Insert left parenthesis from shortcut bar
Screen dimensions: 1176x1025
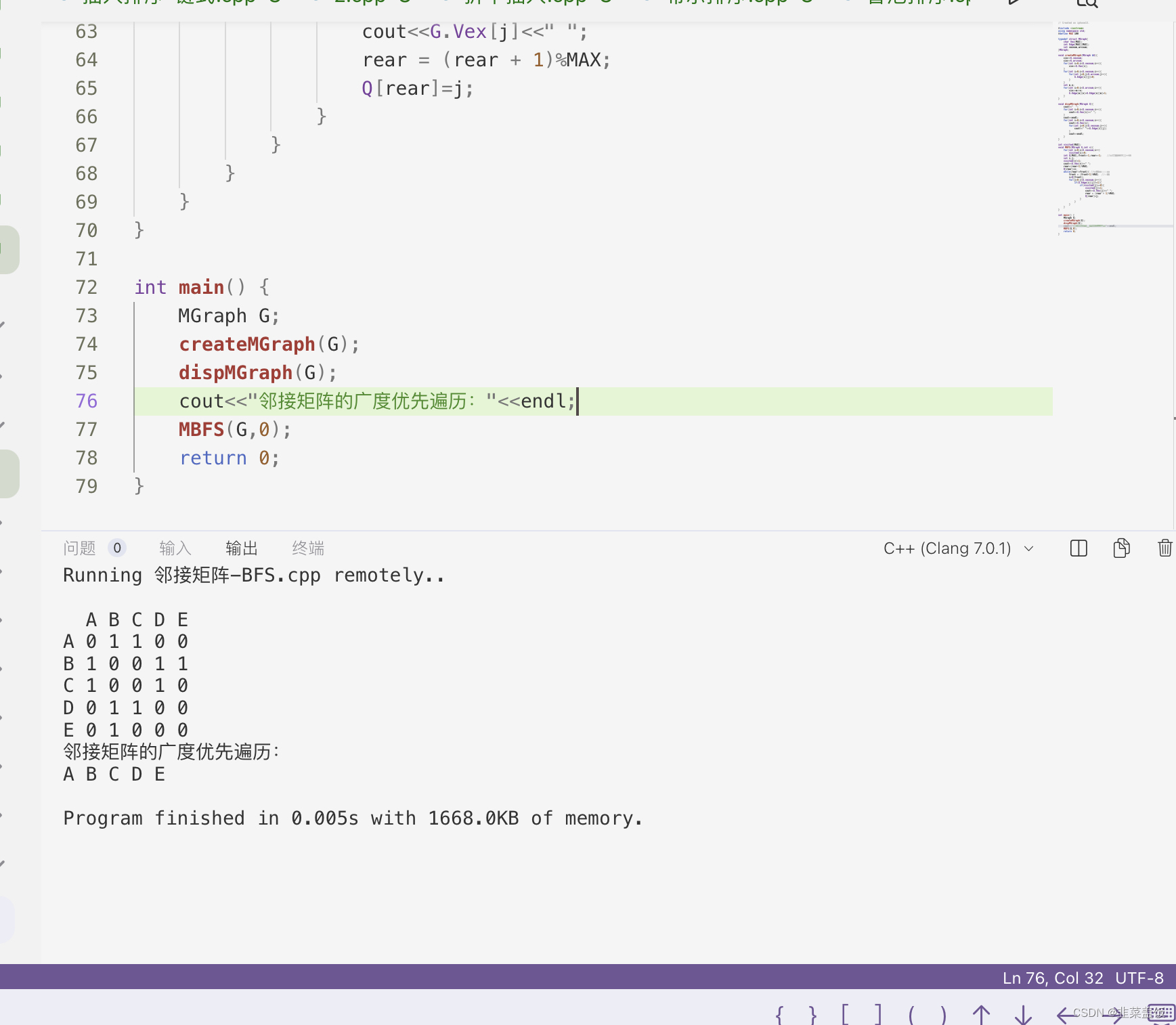(x=911, y=1014)
